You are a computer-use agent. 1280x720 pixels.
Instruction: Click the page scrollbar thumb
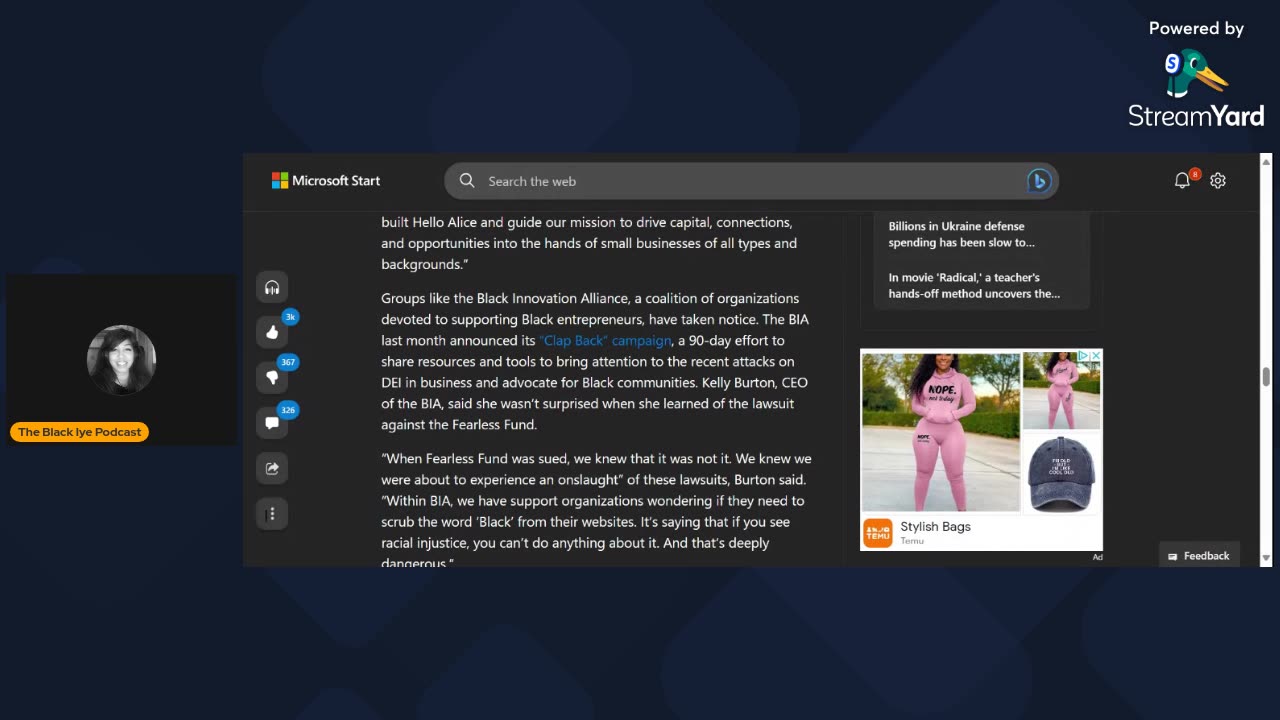1266,376
